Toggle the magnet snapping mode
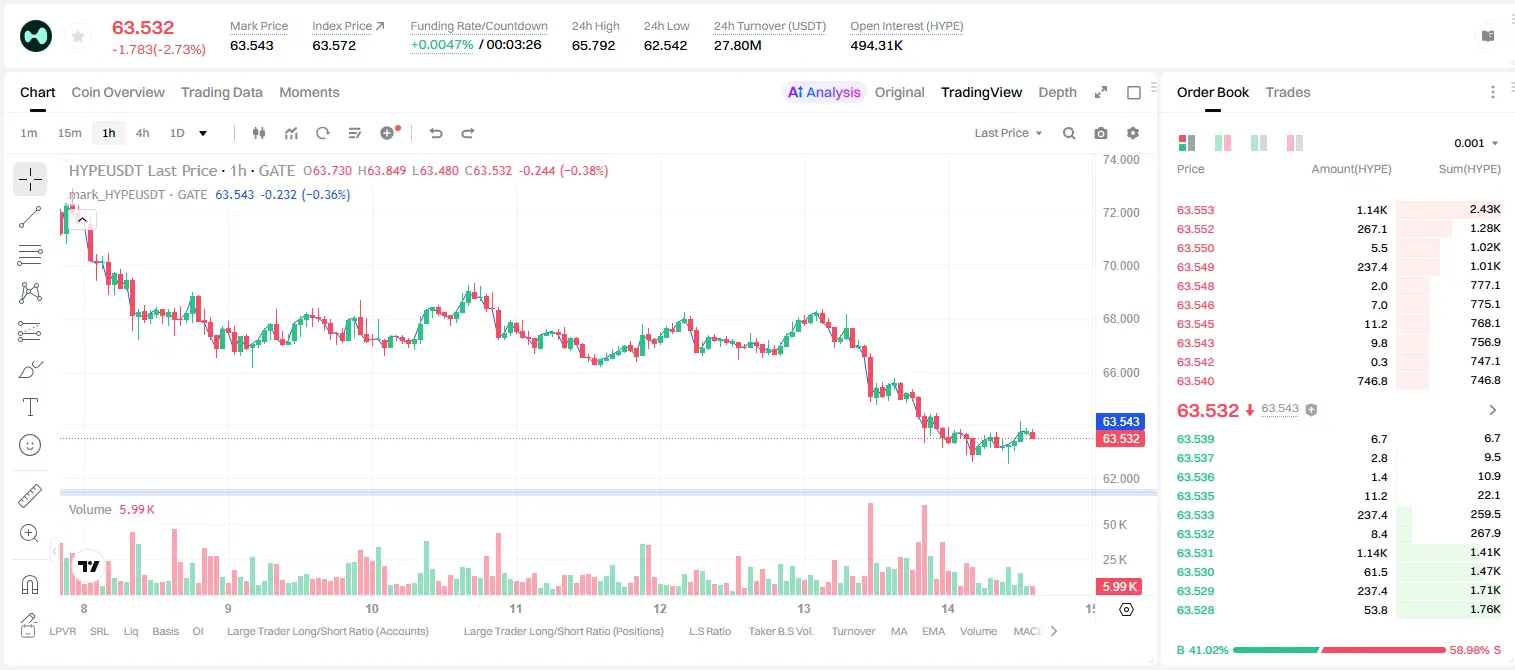Screen dimensions: 1515x670 [30, 585]
